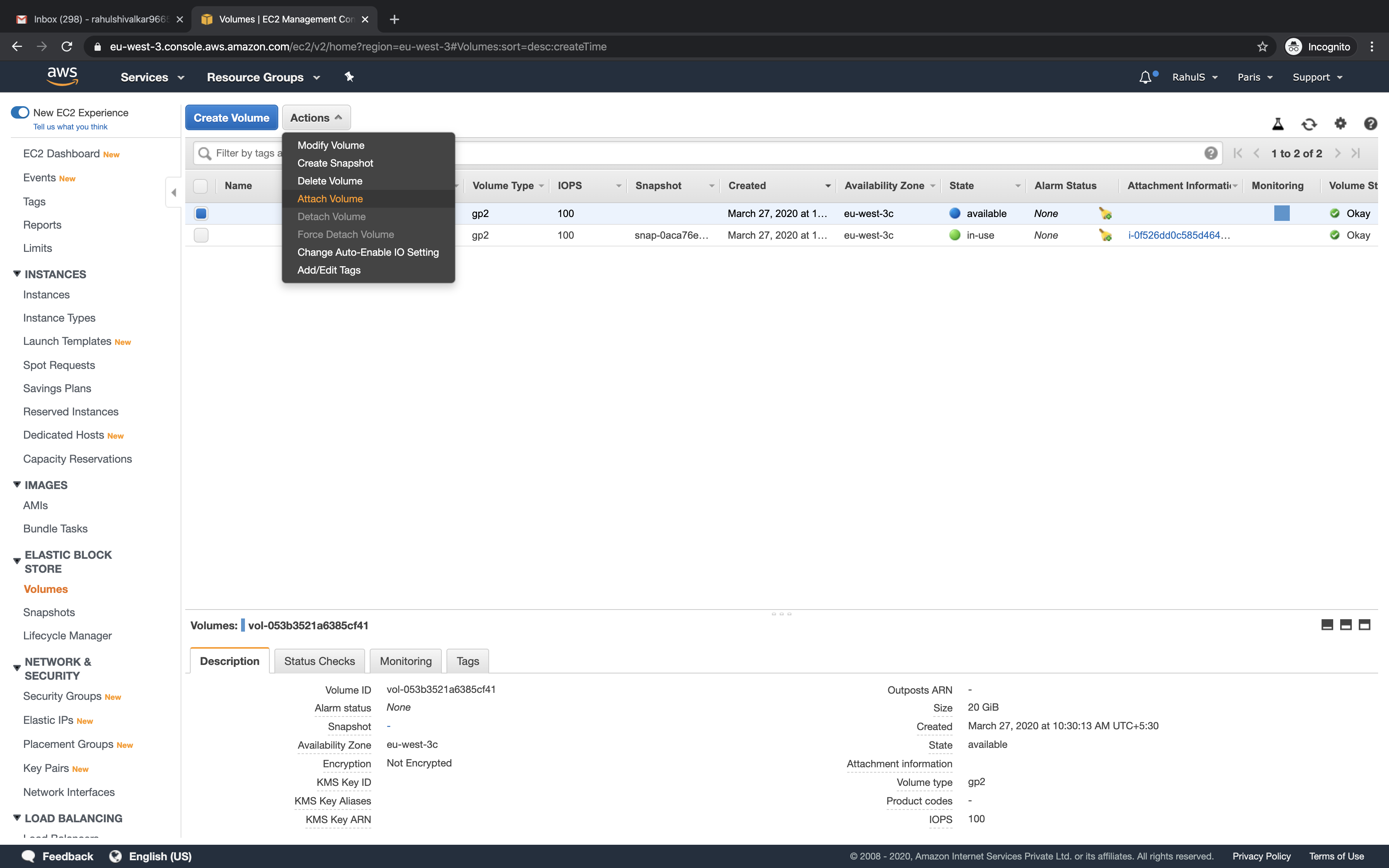The width and height of the screenshot is (1389, 868).
Task: Select Attach Volume from the menu
Action: click(331, 199)
